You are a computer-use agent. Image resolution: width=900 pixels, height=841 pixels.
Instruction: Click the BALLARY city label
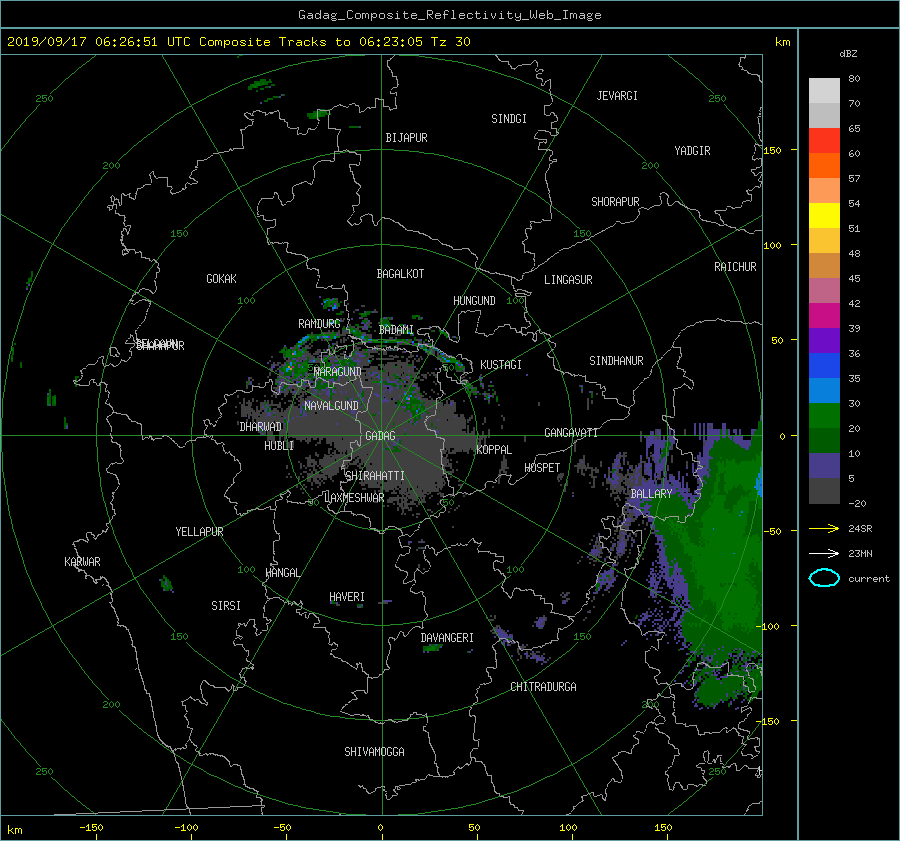pyautogui.click(x=651, y=494)
